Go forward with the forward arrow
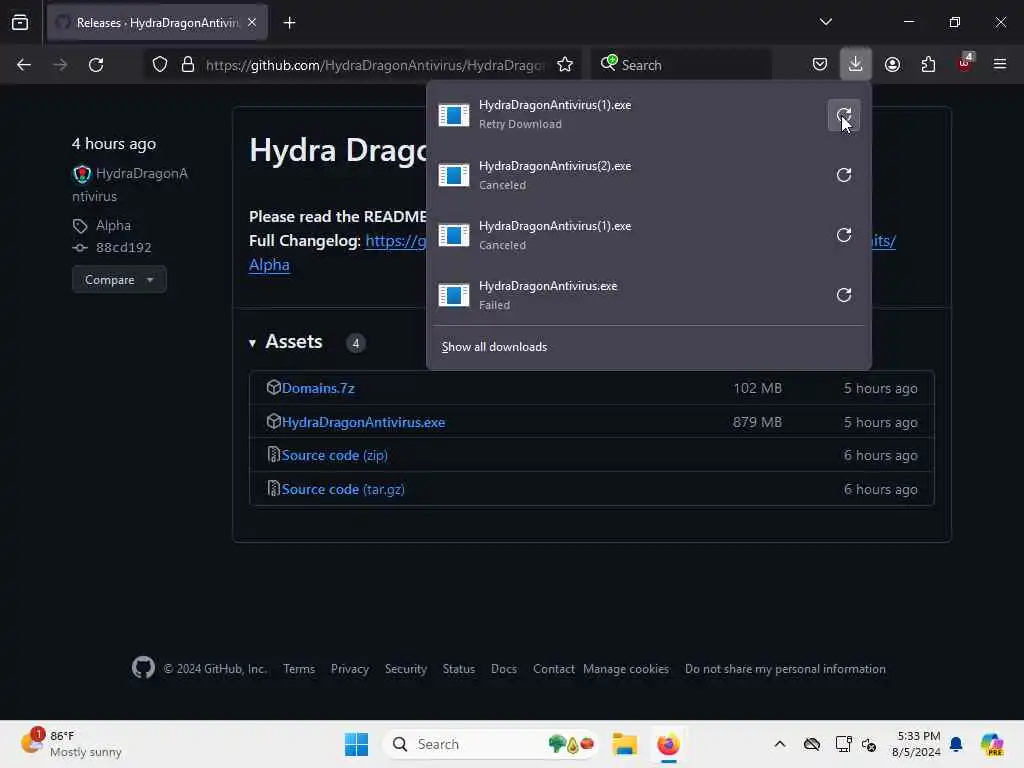The image size is (1024, 768). point(59,65)
